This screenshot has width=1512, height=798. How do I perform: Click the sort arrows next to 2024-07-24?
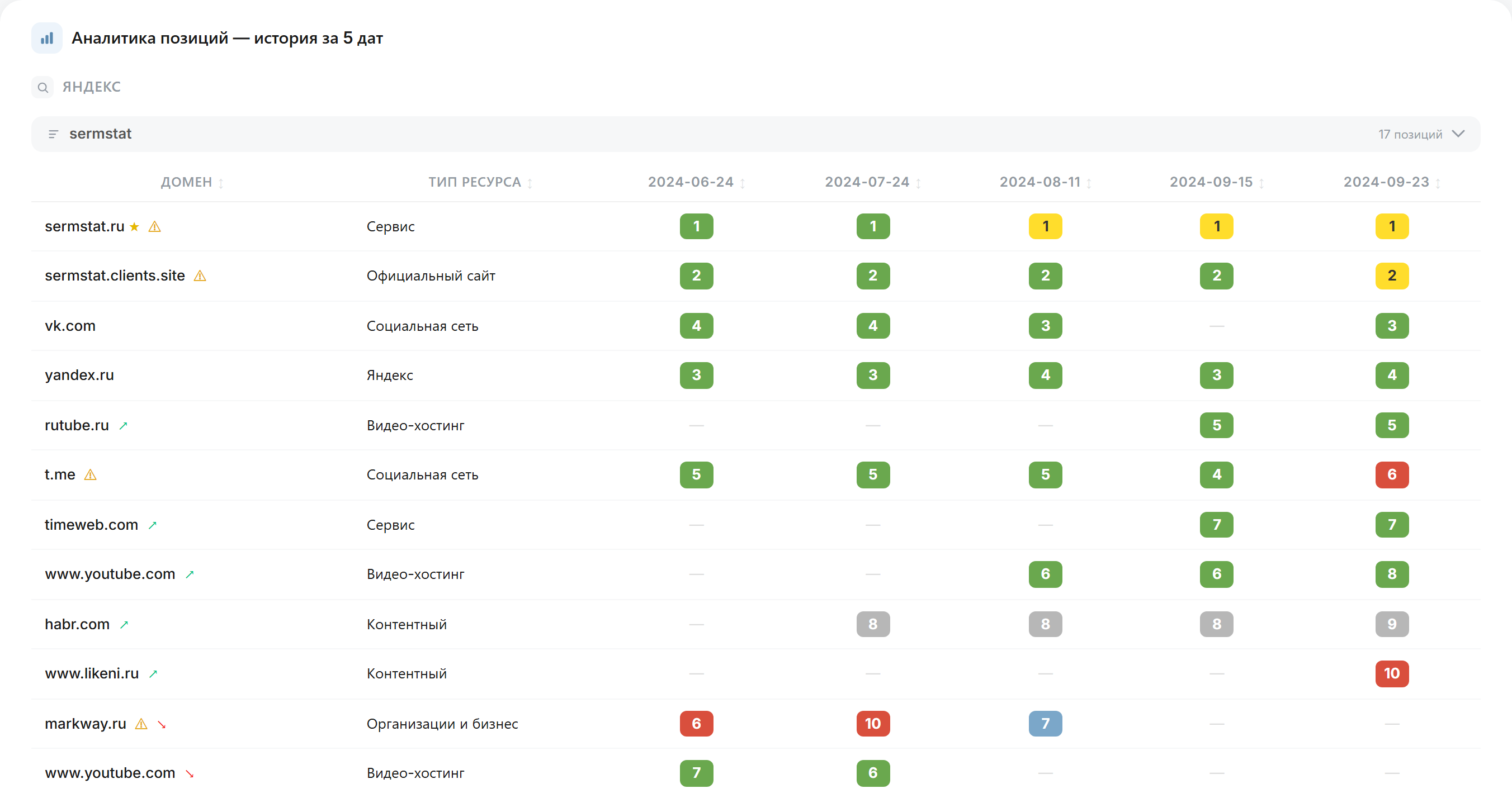tap(919, 183)
